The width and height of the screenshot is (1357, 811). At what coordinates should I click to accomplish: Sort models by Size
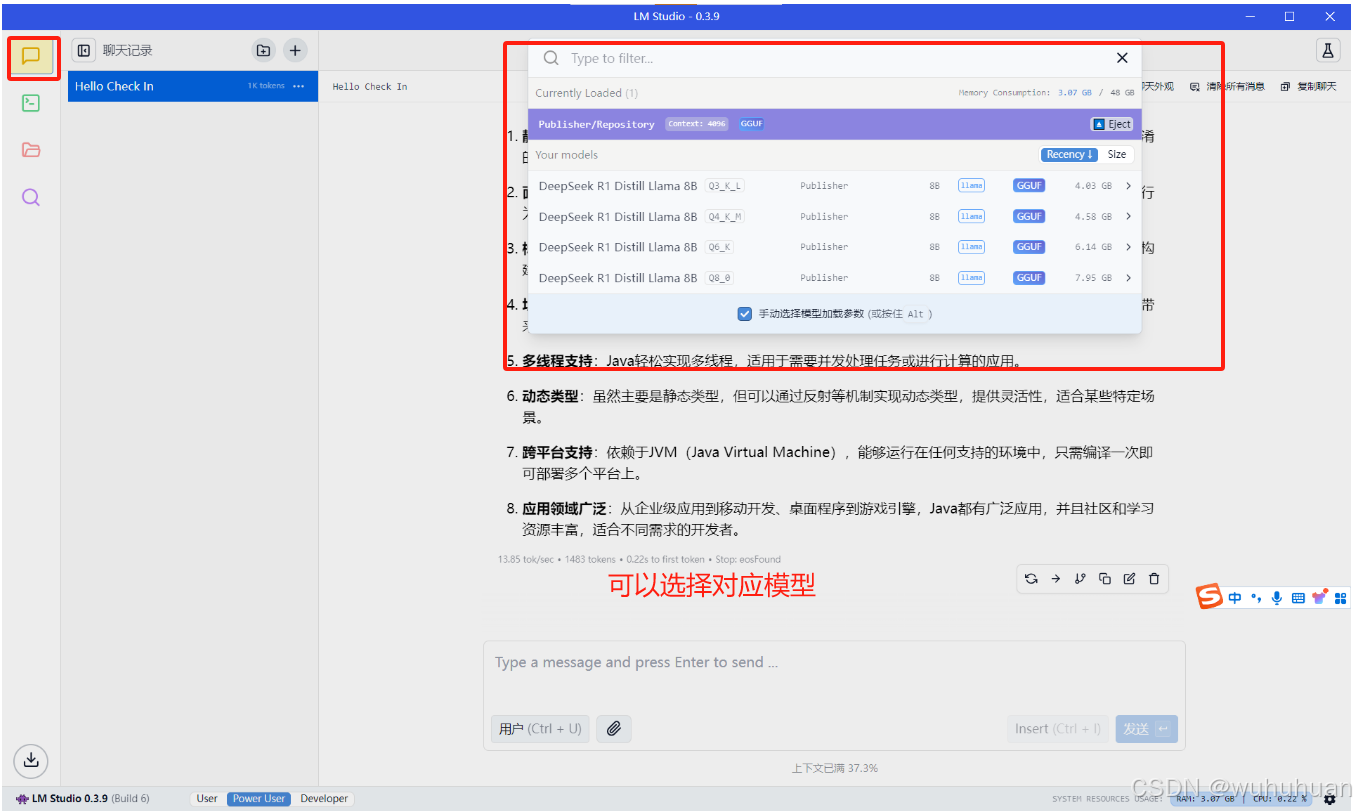pos(1117,154)
